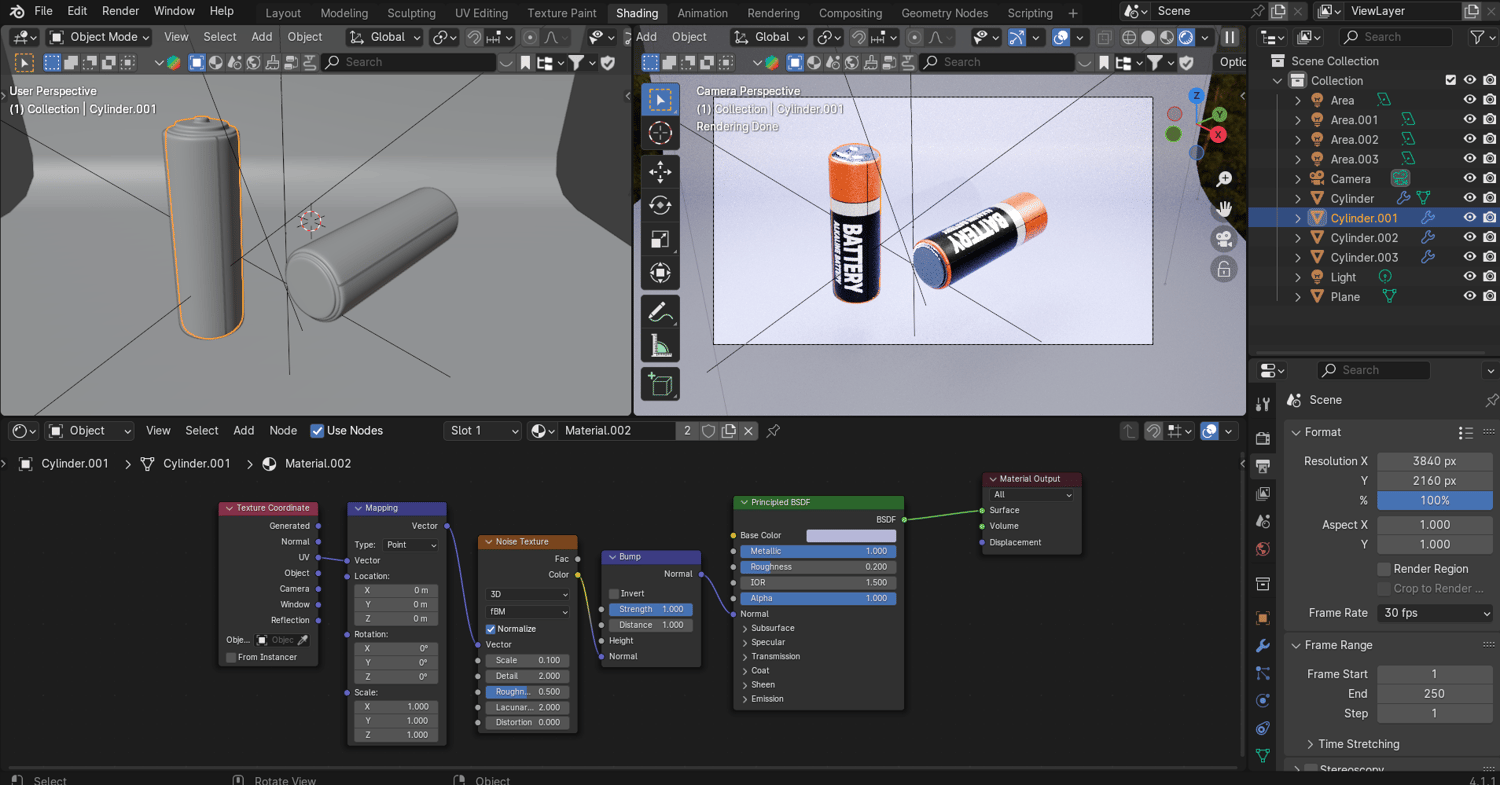The image size is (1500, 785).
Task: Select the Move tool in viewport toolbar
Action: 660,172
